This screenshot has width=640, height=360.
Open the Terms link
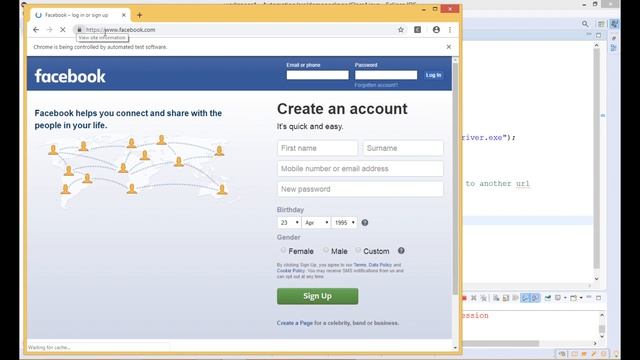point(360,265)
